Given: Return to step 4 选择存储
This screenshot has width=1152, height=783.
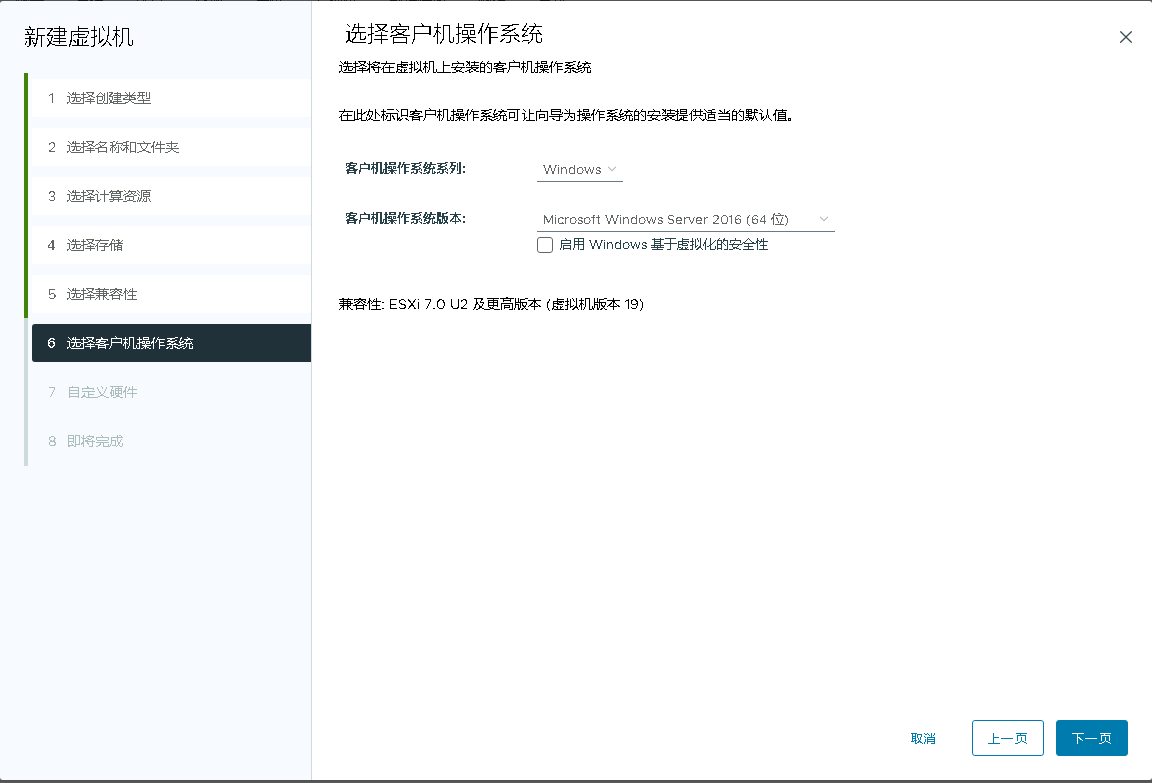Looking at the screenshot, I should click(x=95, y=245).
